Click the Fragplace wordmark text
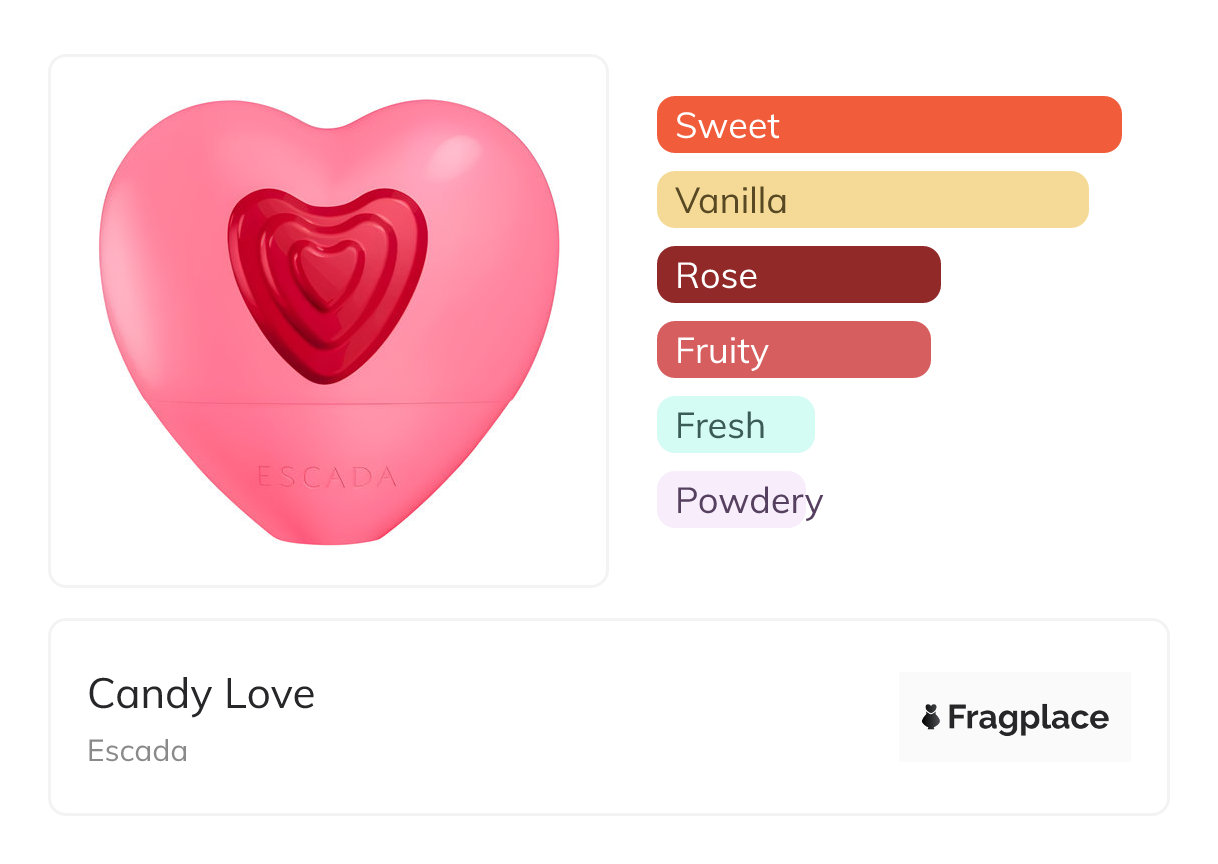This screenshot has width=1218, height=864. click(x=1028, y=717)
